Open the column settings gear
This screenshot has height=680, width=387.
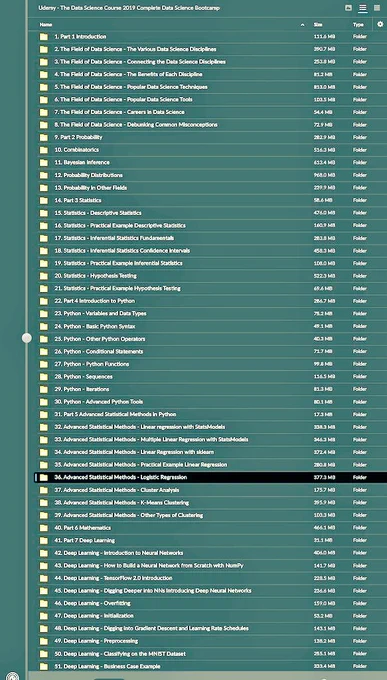click(380, 25)
